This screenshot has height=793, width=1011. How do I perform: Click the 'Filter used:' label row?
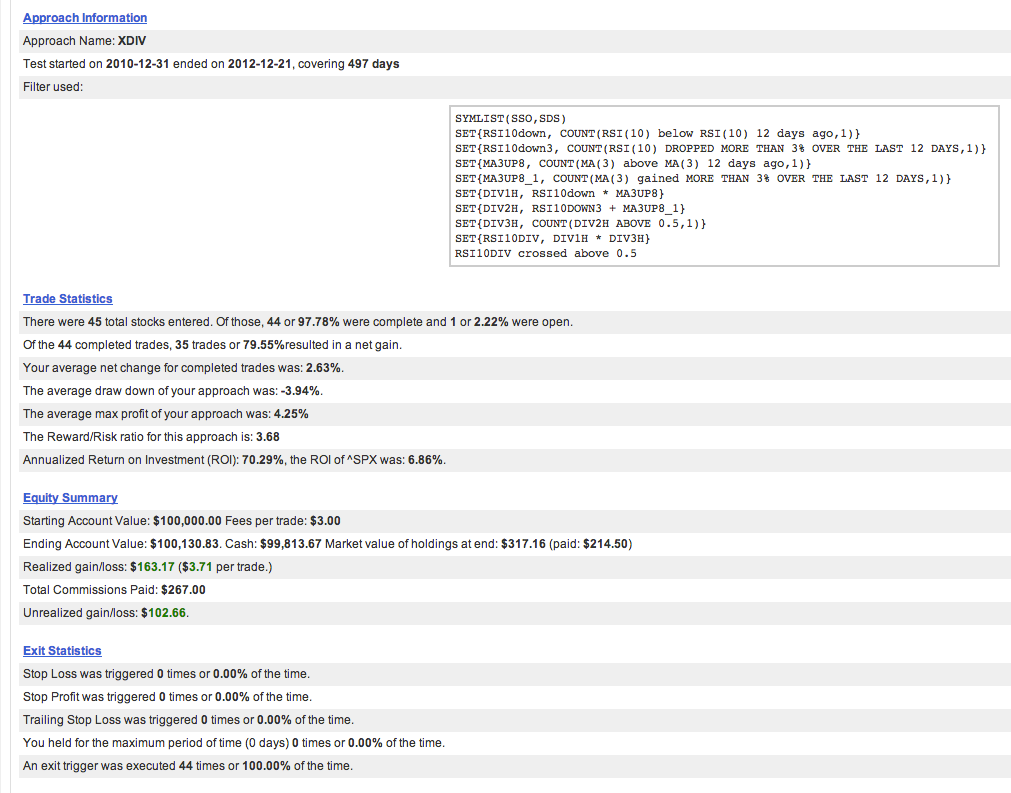click(53, 87)
